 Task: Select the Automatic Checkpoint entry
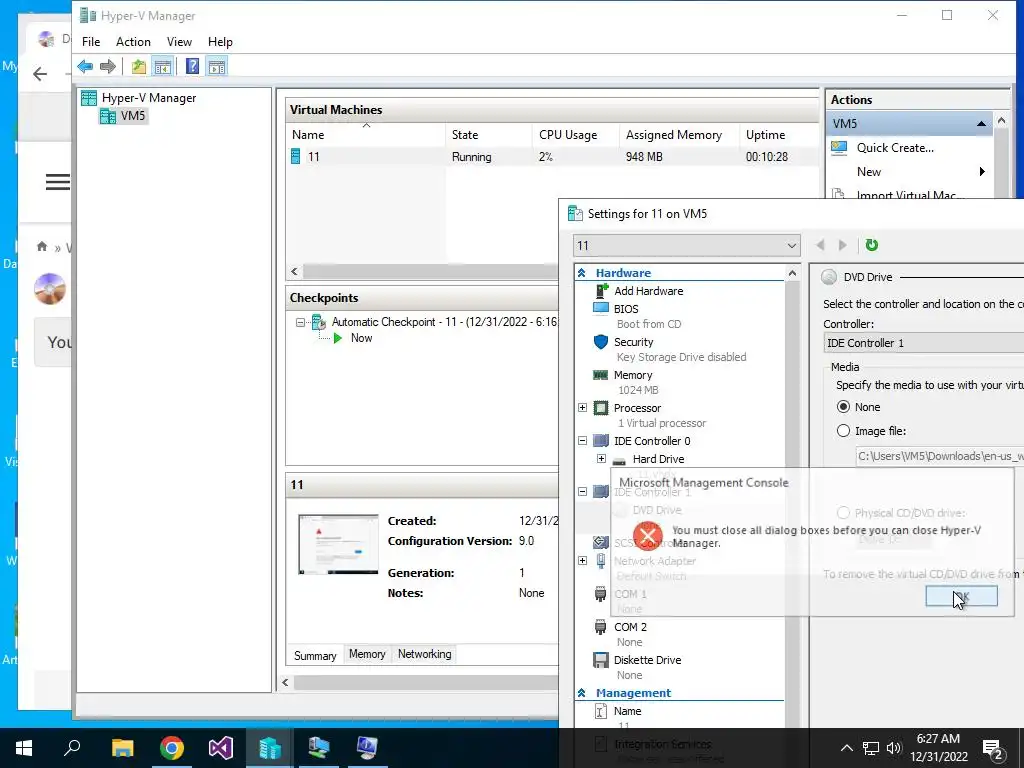coord(444,322)
